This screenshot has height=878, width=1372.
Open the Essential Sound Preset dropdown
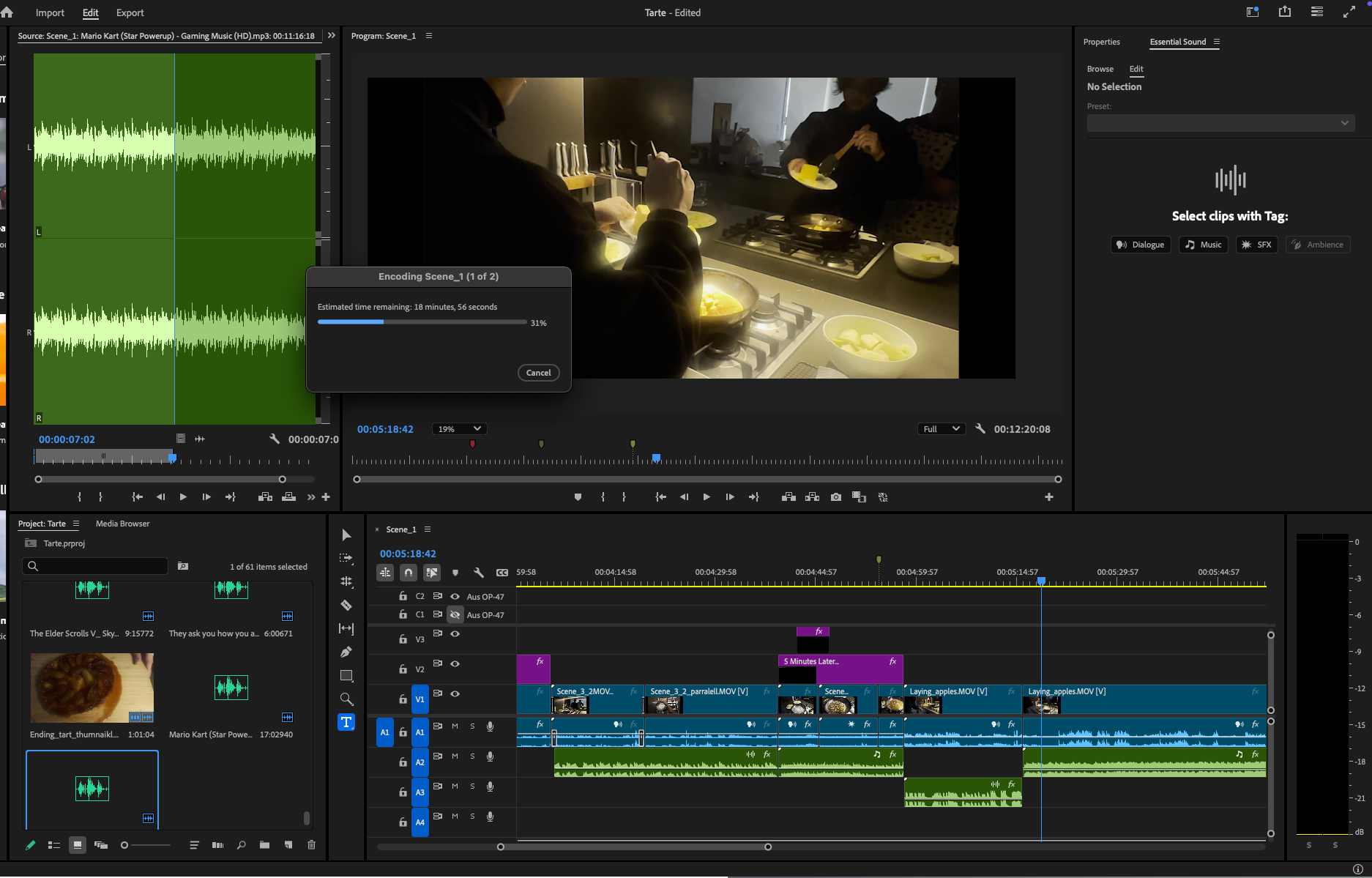pos(1220,123)
